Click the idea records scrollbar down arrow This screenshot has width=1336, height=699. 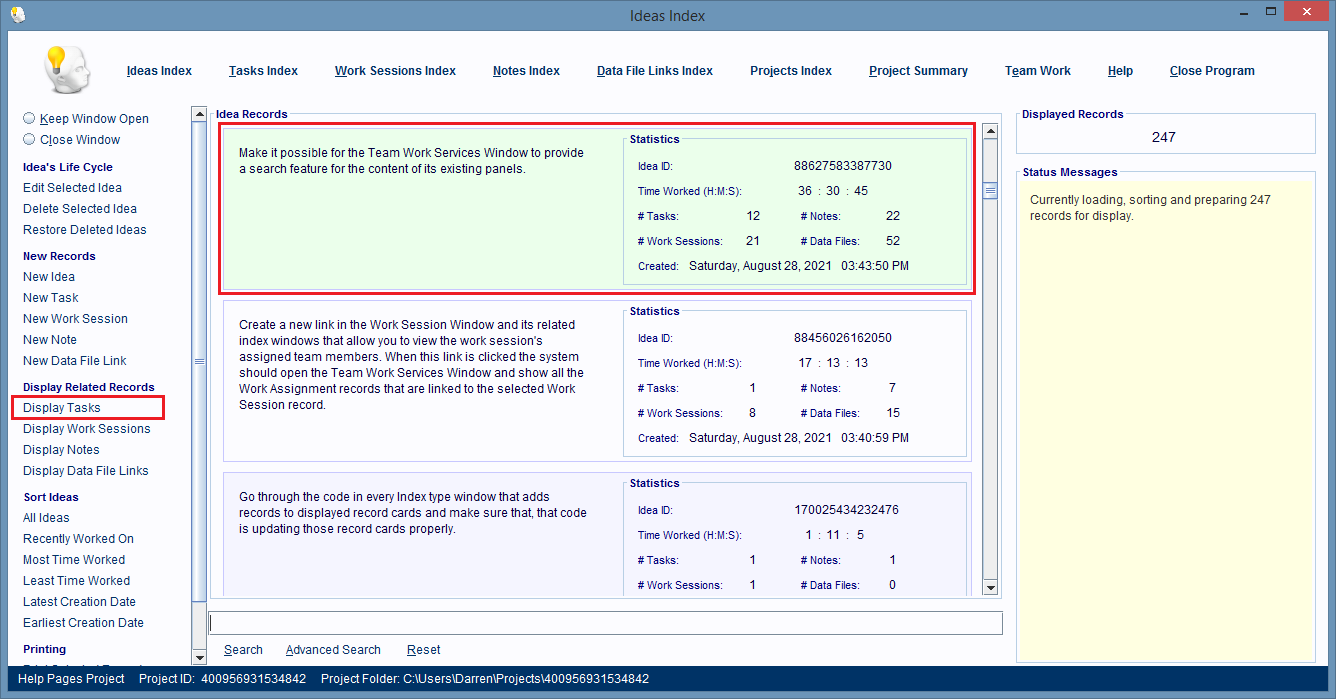(990, 588)
